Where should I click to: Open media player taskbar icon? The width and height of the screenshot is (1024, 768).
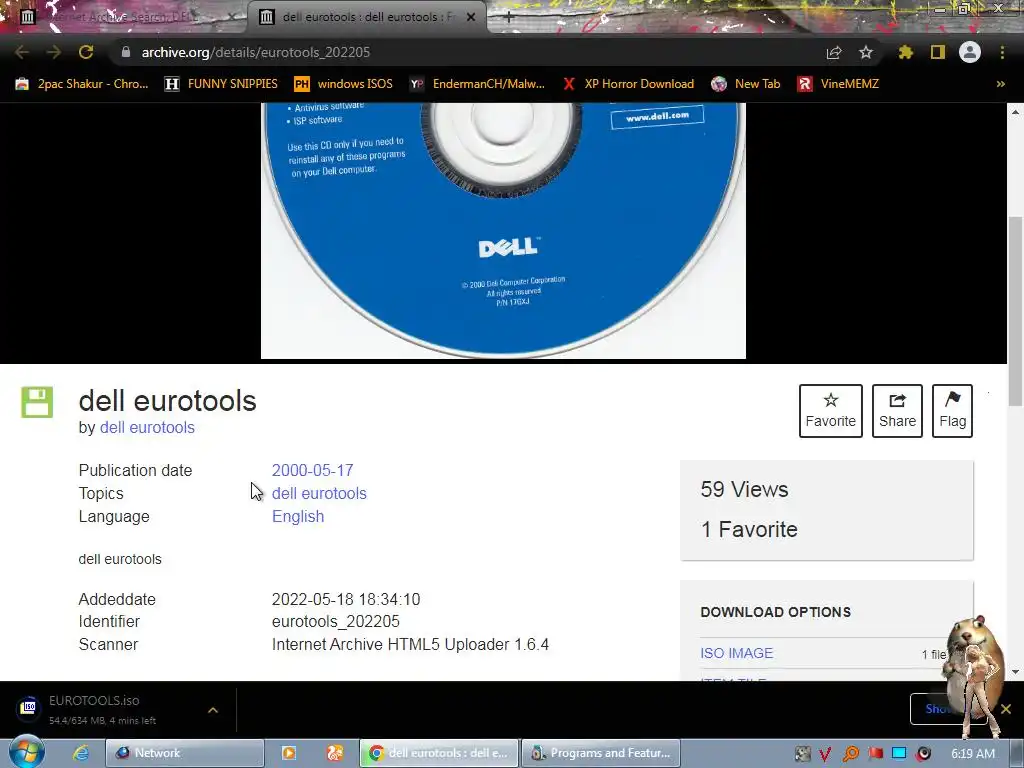(x=288, y=753)
